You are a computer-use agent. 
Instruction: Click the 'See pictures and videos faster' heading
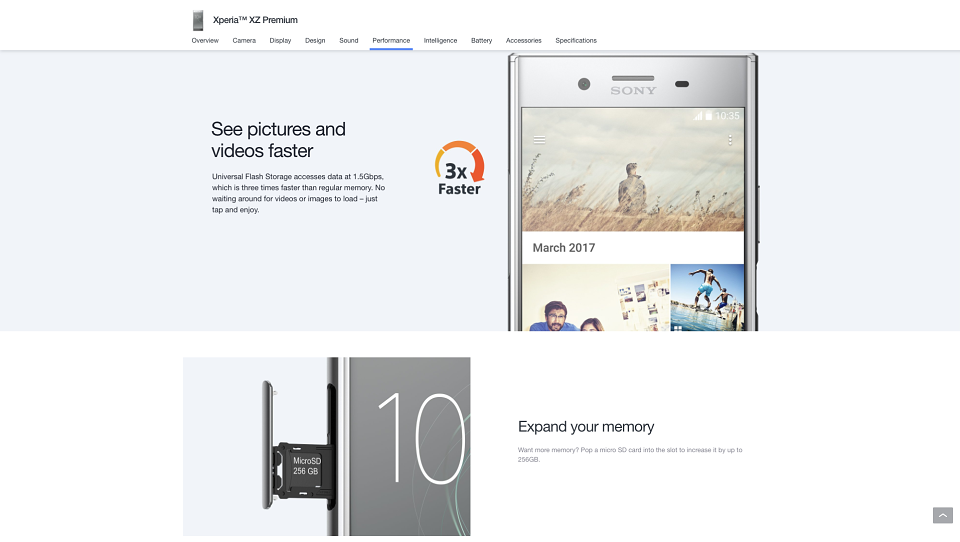coord(279,140)
